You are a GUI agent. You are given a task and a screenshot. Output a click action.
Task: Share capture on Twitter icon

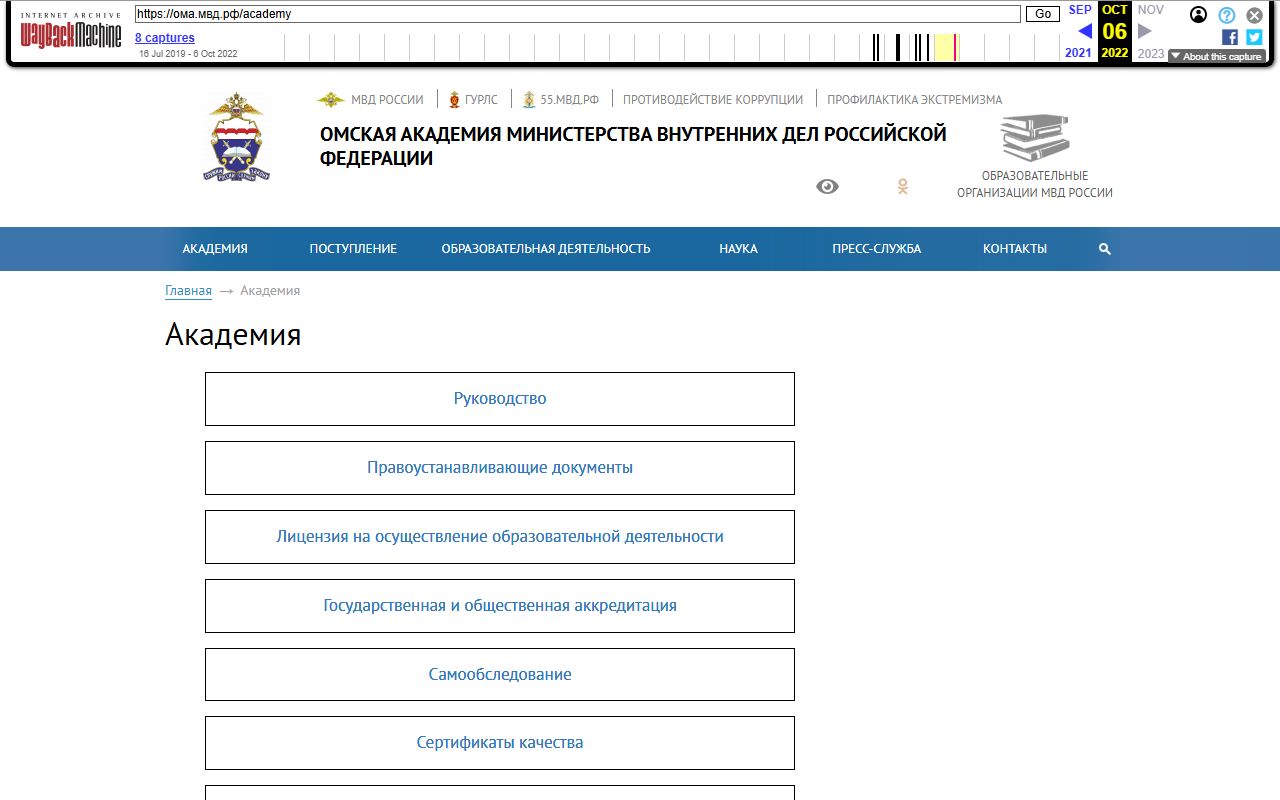(1254, 37)
